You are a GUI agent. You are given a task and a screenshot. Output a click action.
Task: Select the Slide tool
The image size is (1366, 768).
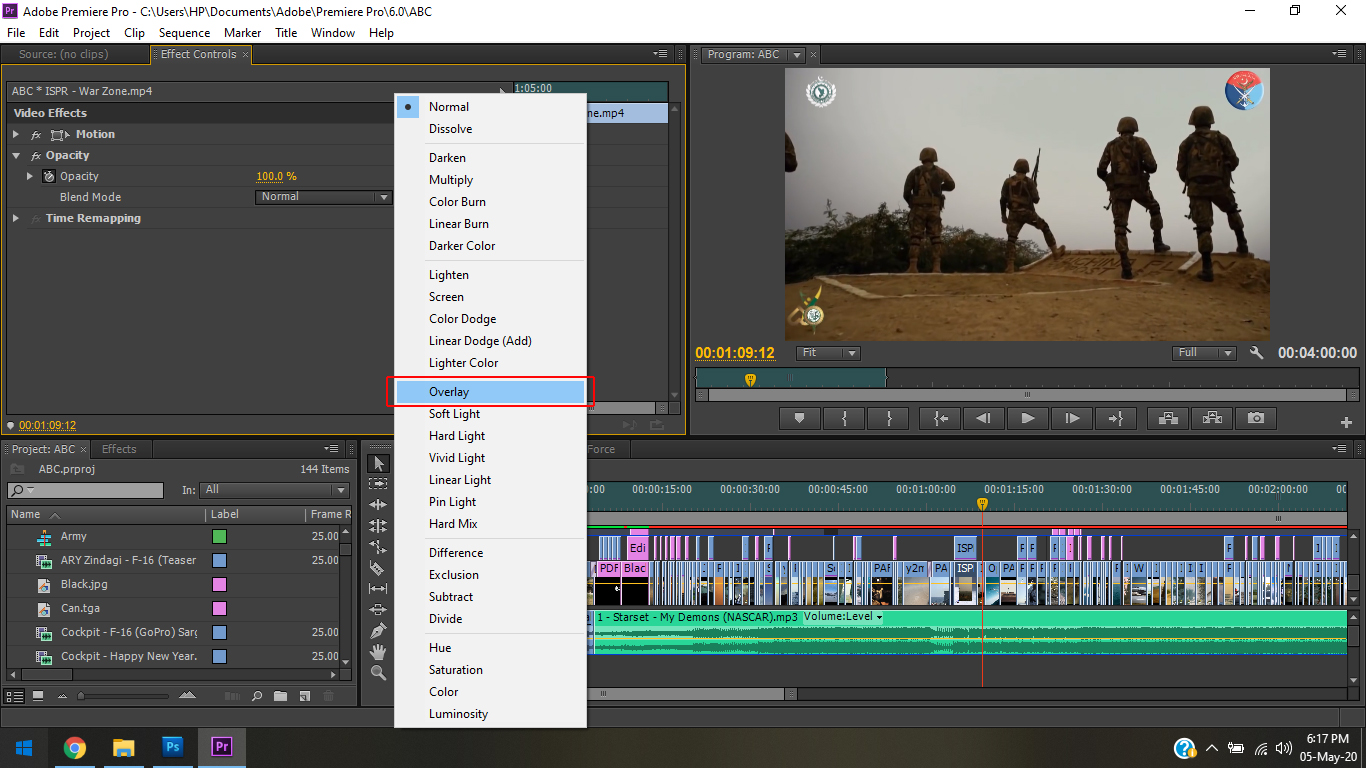(x=378, y=610)
